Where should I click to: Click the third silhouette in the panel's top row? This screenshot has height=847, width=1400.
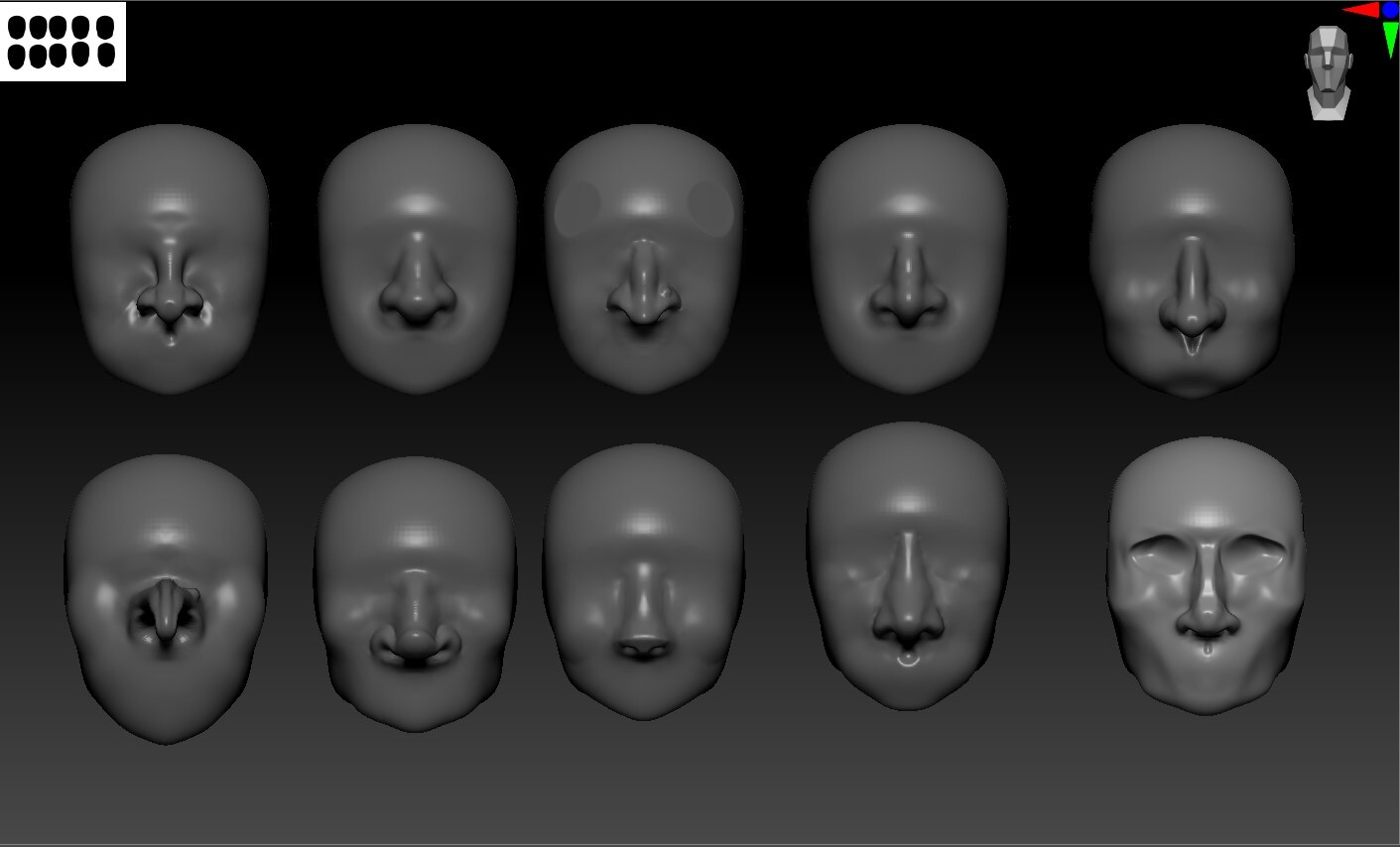click(58, 27)
